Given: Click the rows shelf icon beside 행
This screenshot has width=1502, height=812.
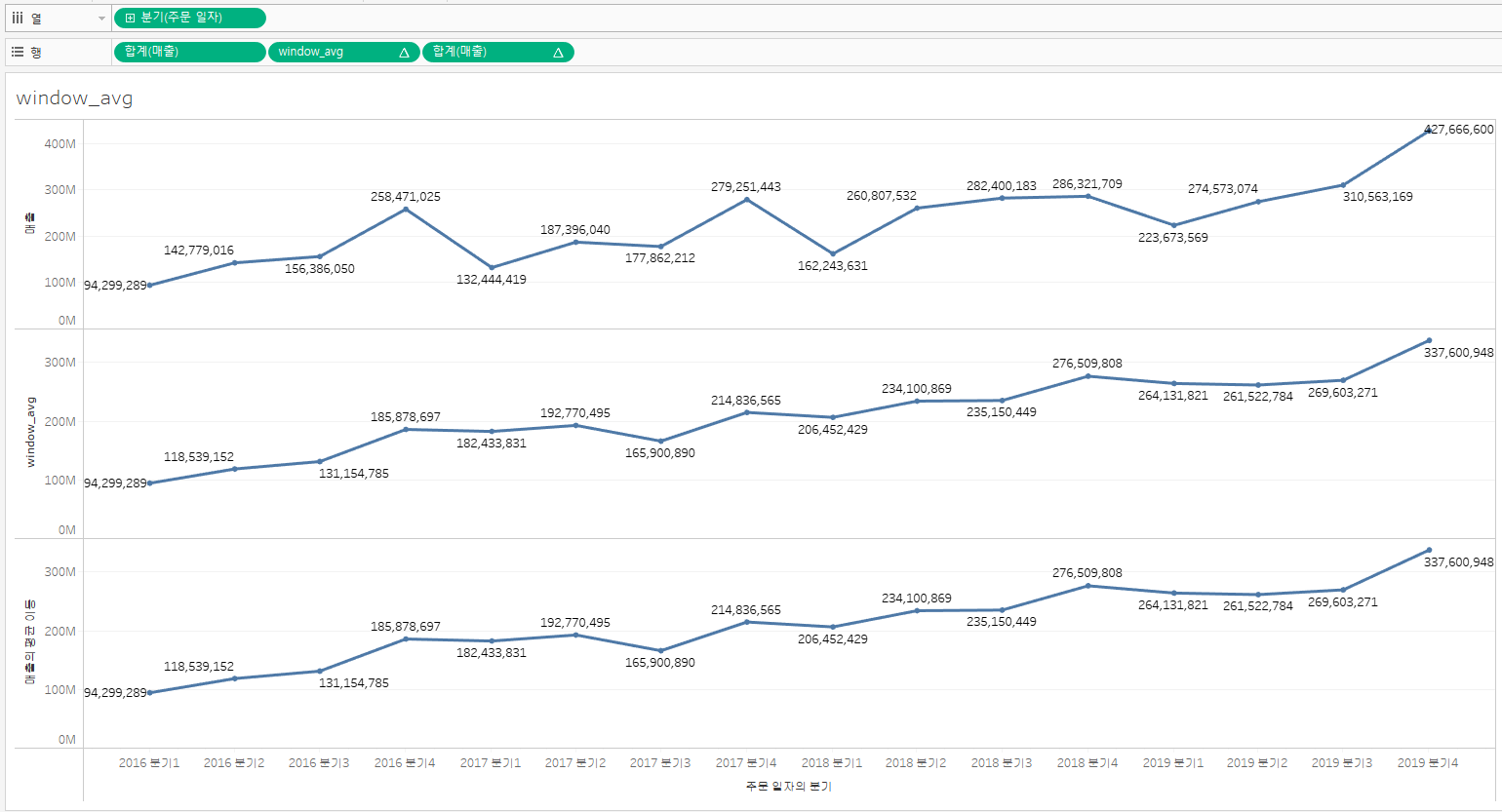Looking at the screenshot, I should coord(18,52).
